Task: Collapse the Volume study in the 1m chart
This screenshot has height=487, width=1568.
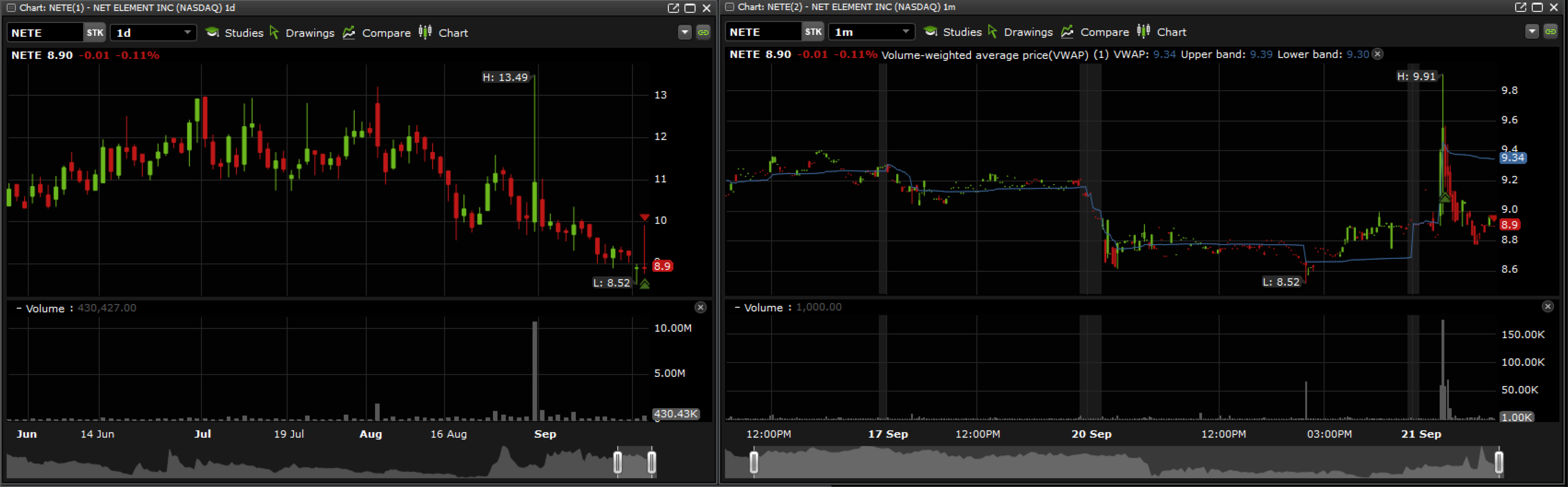Action: point(737,308)
